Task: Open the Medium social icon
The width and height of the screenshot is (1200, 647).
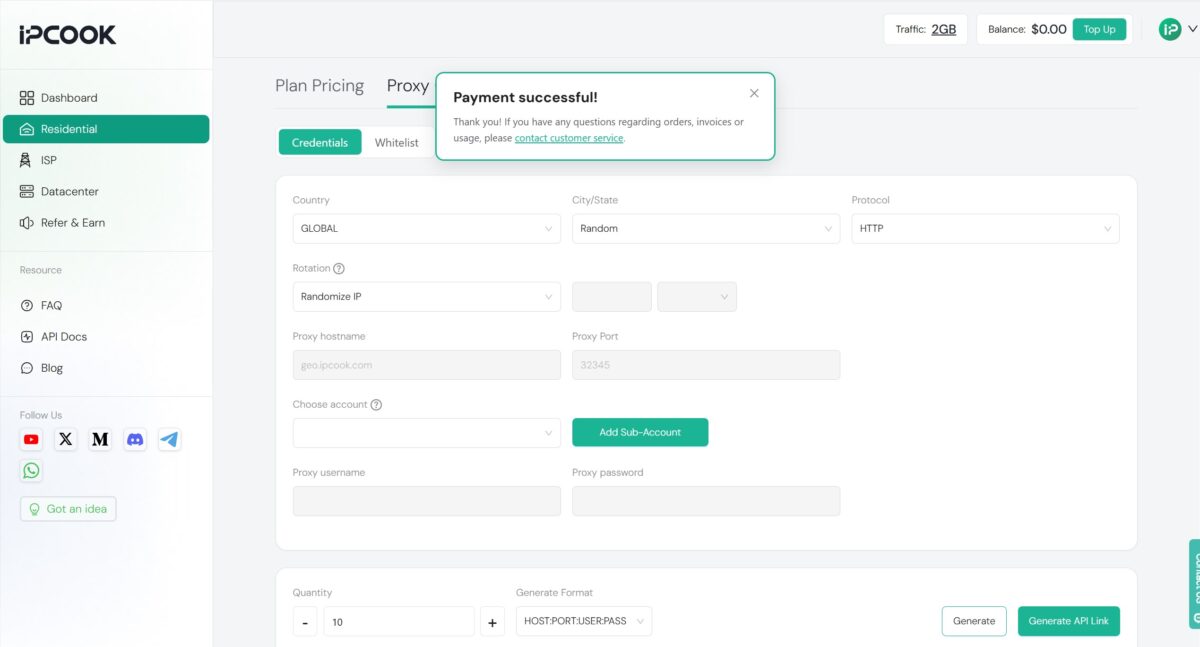Action: [x=100, y=439]
